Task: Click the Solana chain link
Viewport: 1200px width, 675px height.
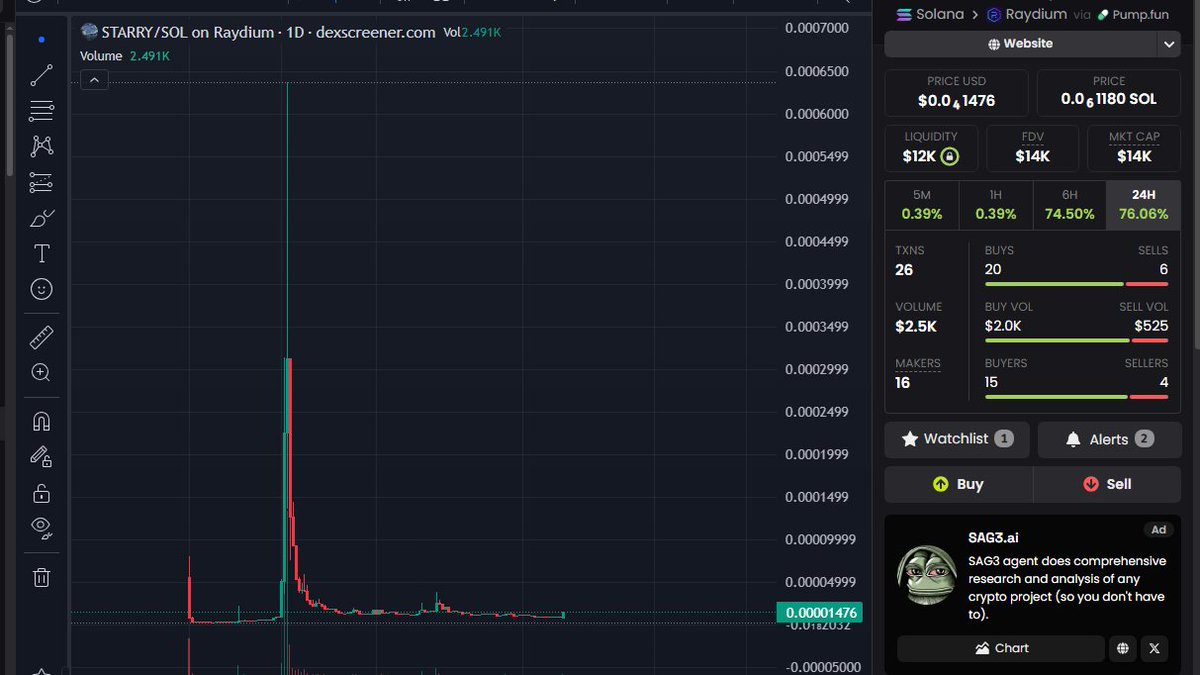Action: pos(930,15)
